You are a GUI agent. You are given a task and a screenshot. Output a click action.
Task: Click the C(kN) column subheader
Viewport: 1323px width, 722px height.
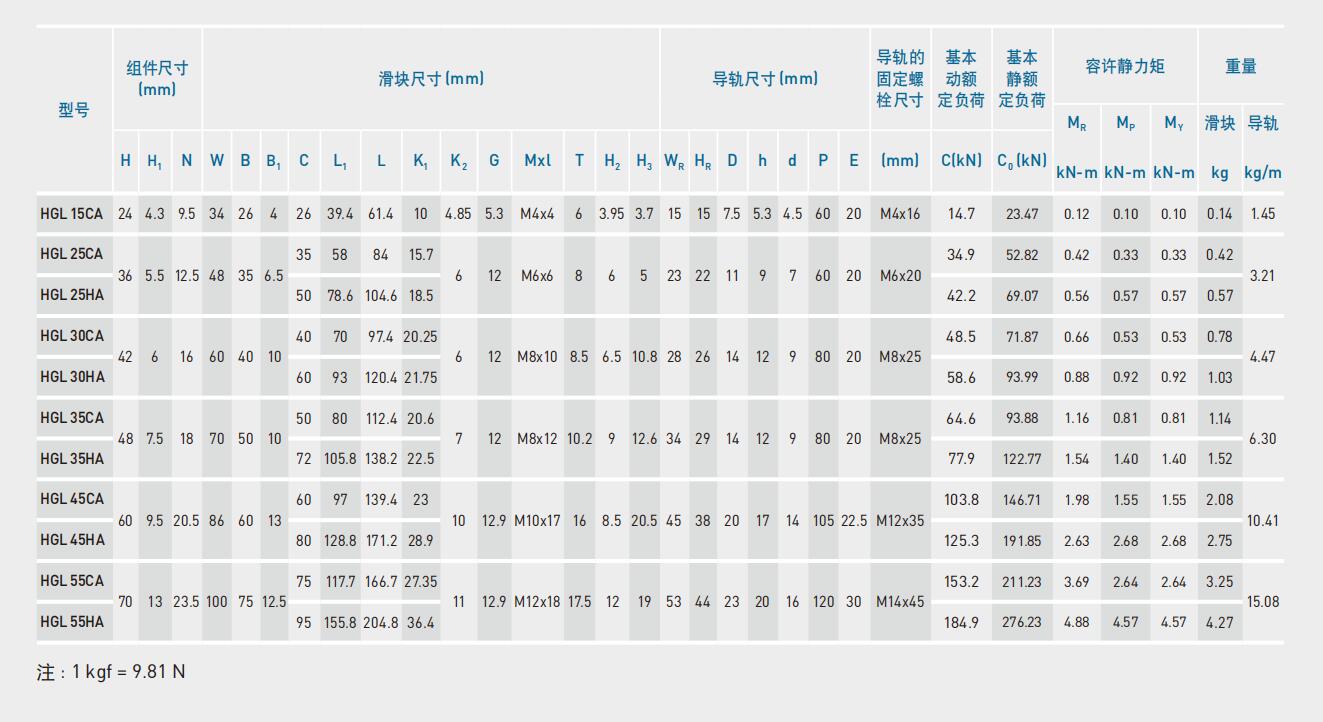[961, 160]
